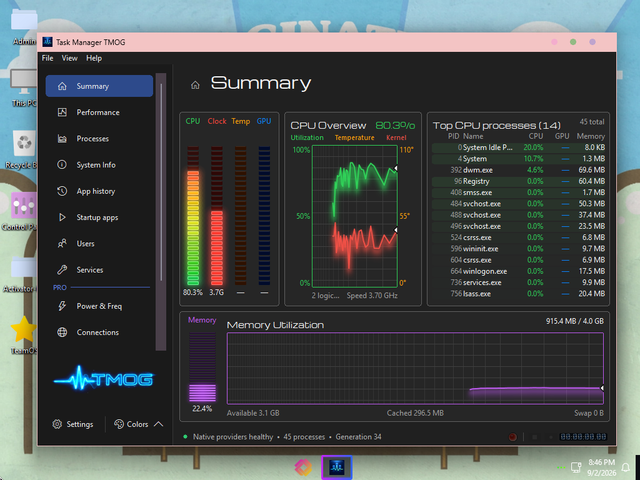Select the Temp gauge tab

point(240,121)
